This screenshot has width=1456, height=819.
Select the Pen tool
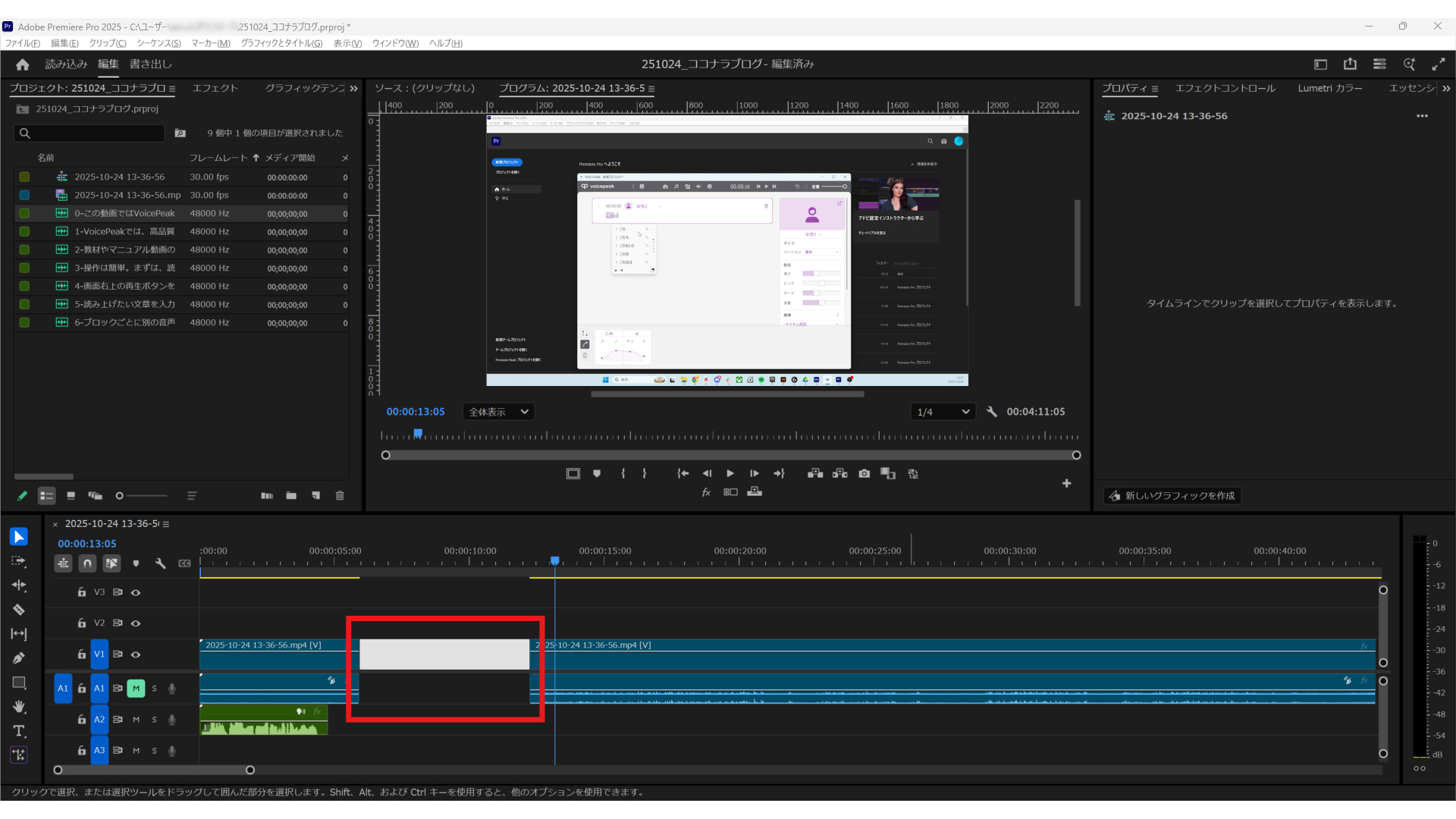tap(19, 658)
